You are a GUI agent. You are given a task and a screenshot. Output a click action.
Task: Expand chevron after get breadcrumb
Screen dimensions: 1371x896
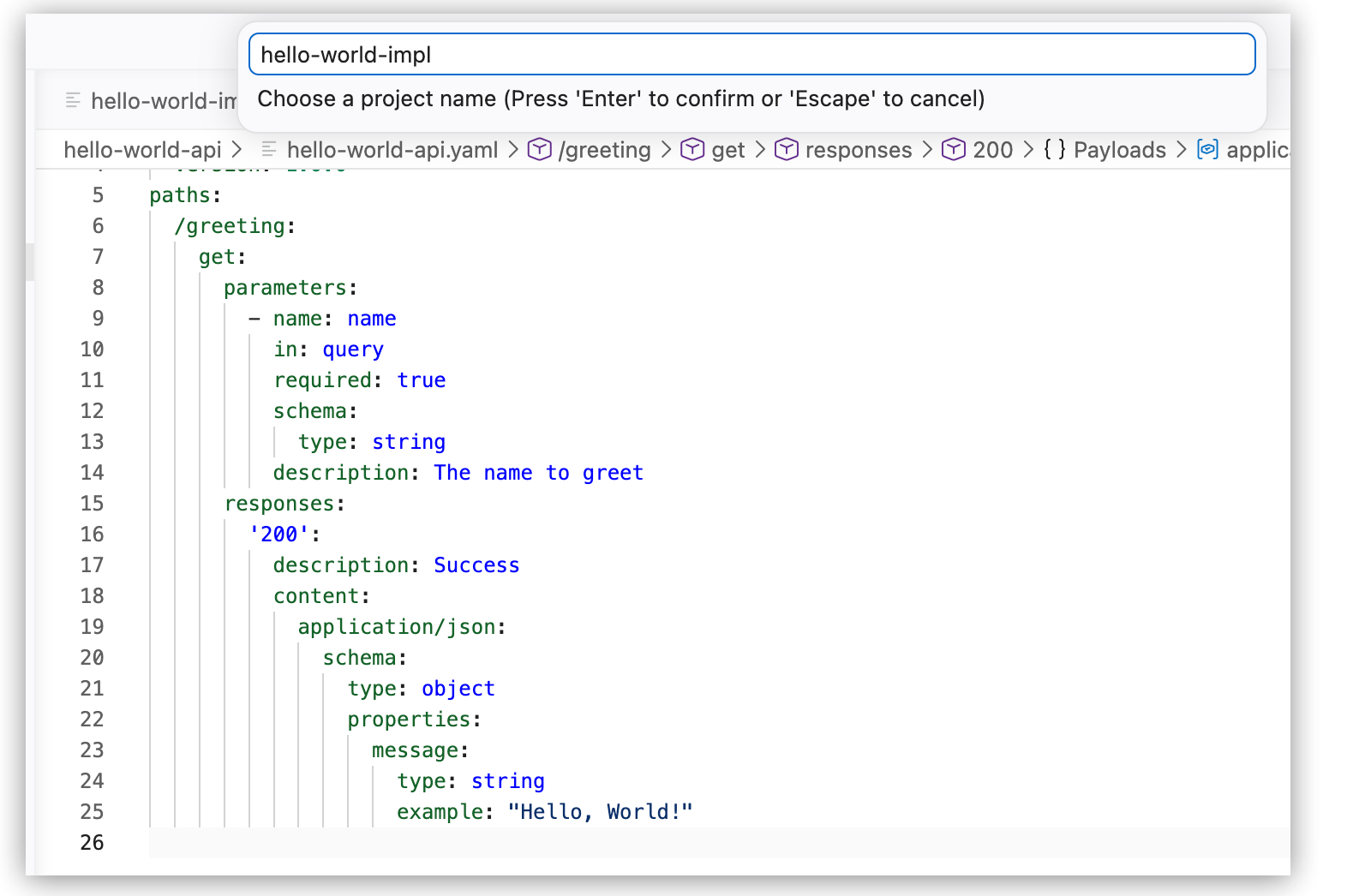(759, 150)
